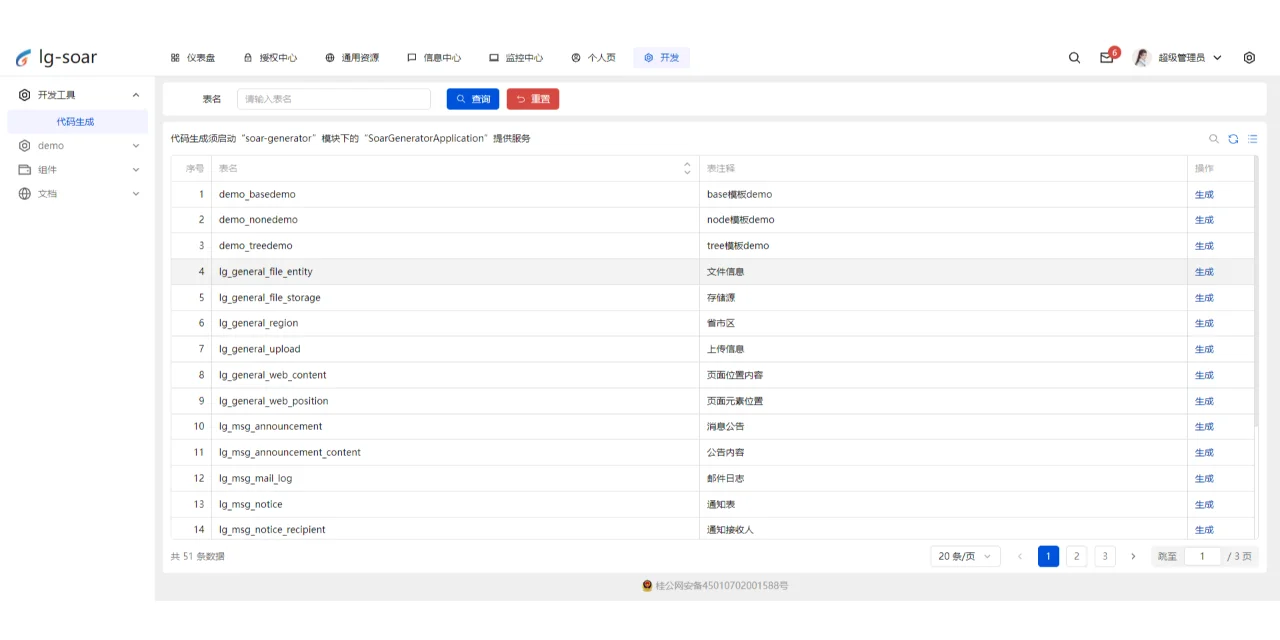Click the globe icon beside 通用资源
1280x640 pixels.
tap(329, 57)
